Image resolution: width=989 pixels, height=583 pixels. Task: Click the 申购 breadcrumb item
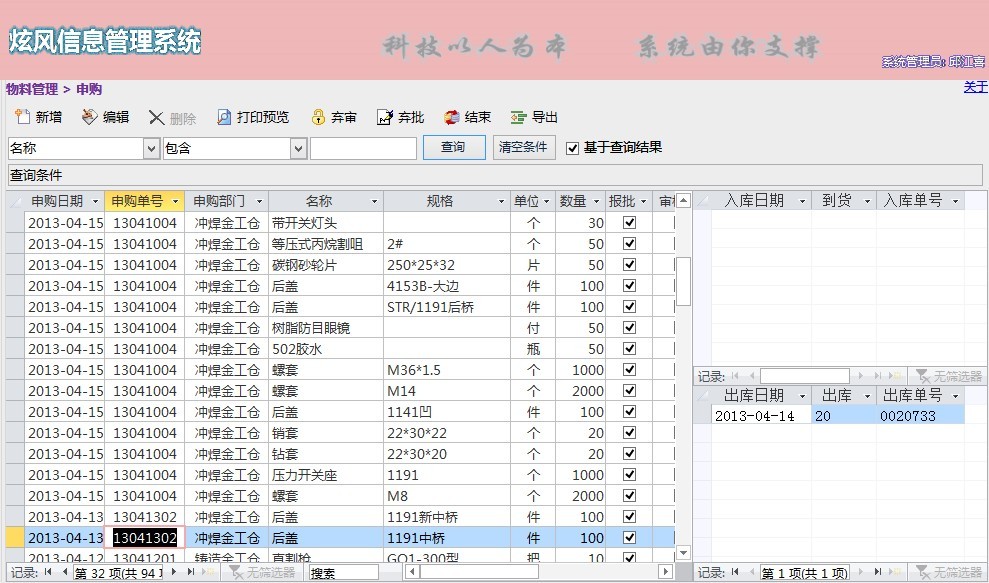coord(89,90)
